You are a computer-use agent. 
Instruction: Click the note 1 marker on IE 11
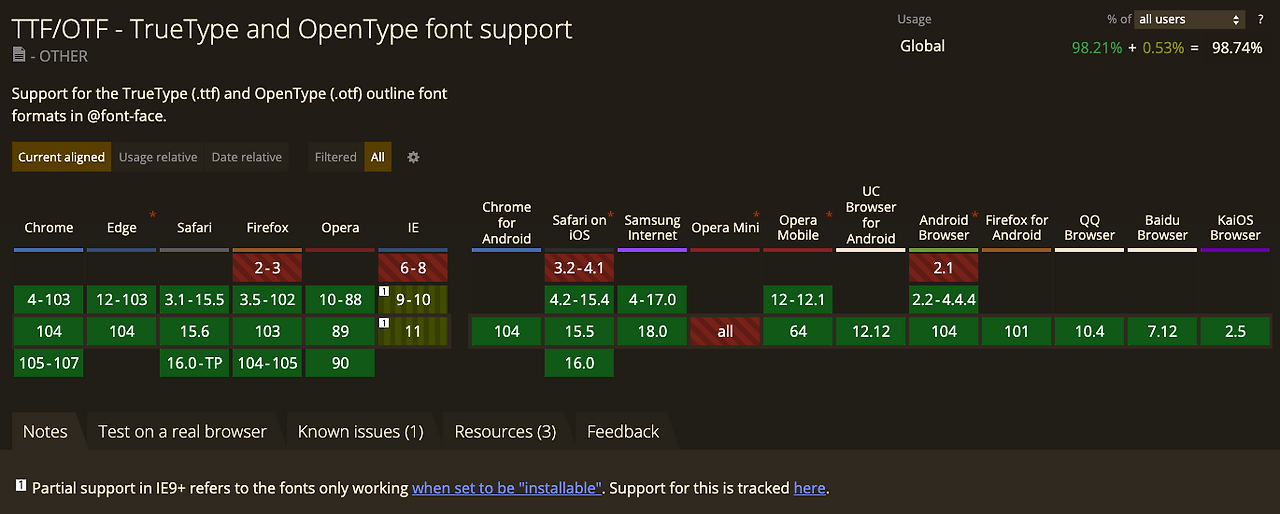(x=383, y=323)
